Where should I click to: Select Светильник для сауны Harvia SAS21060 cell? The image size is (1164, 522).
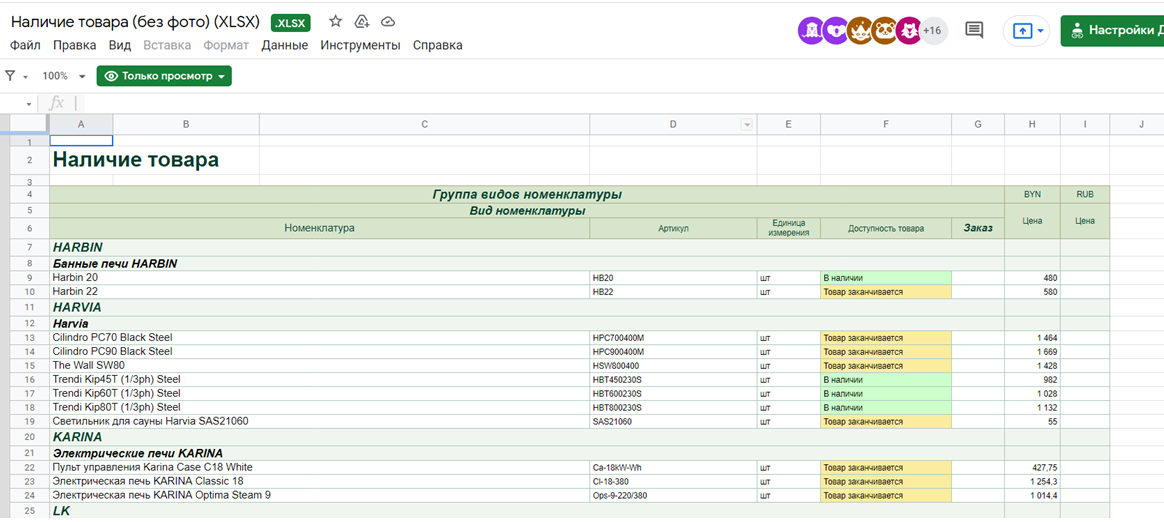[319, 421]
